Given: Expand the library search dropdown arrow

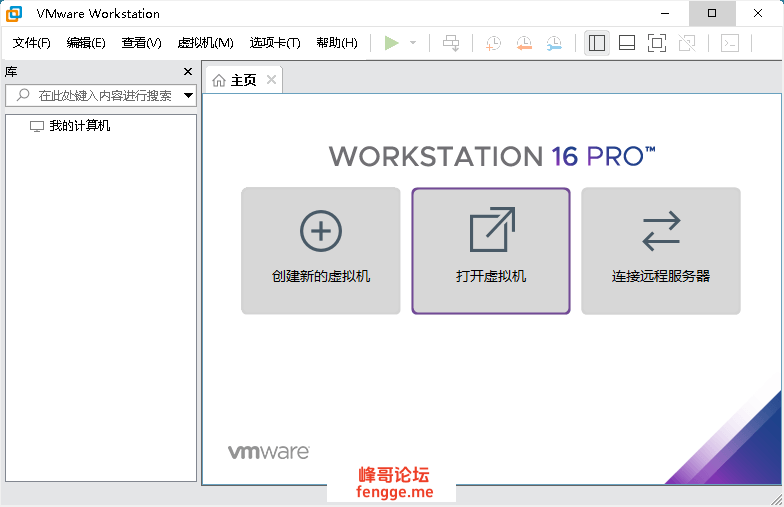Looking at the screenshot, I should pyautogui.click(x=188, y=95).
